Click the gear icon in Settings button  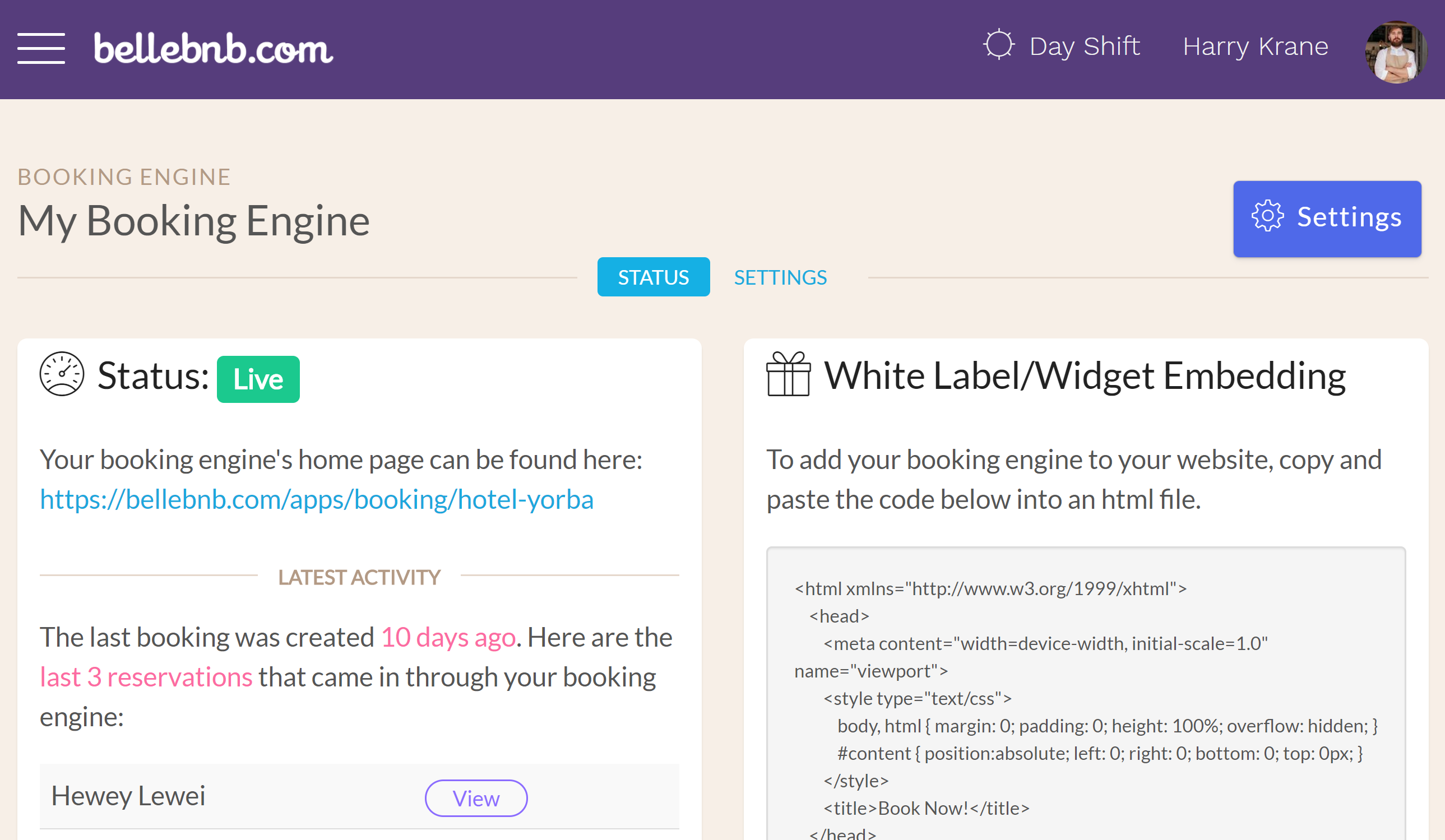pyautogui.click(x=1267, y=216)
